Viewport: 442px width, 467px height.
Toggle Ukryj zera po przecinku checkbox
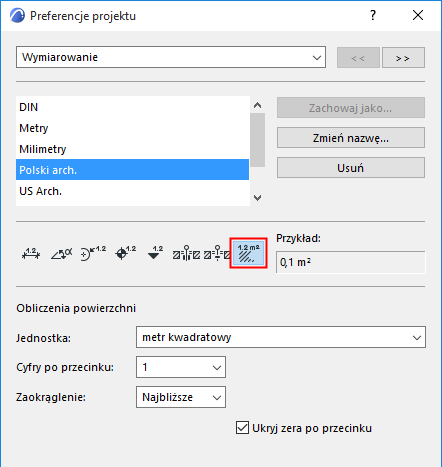coord(242,428)
